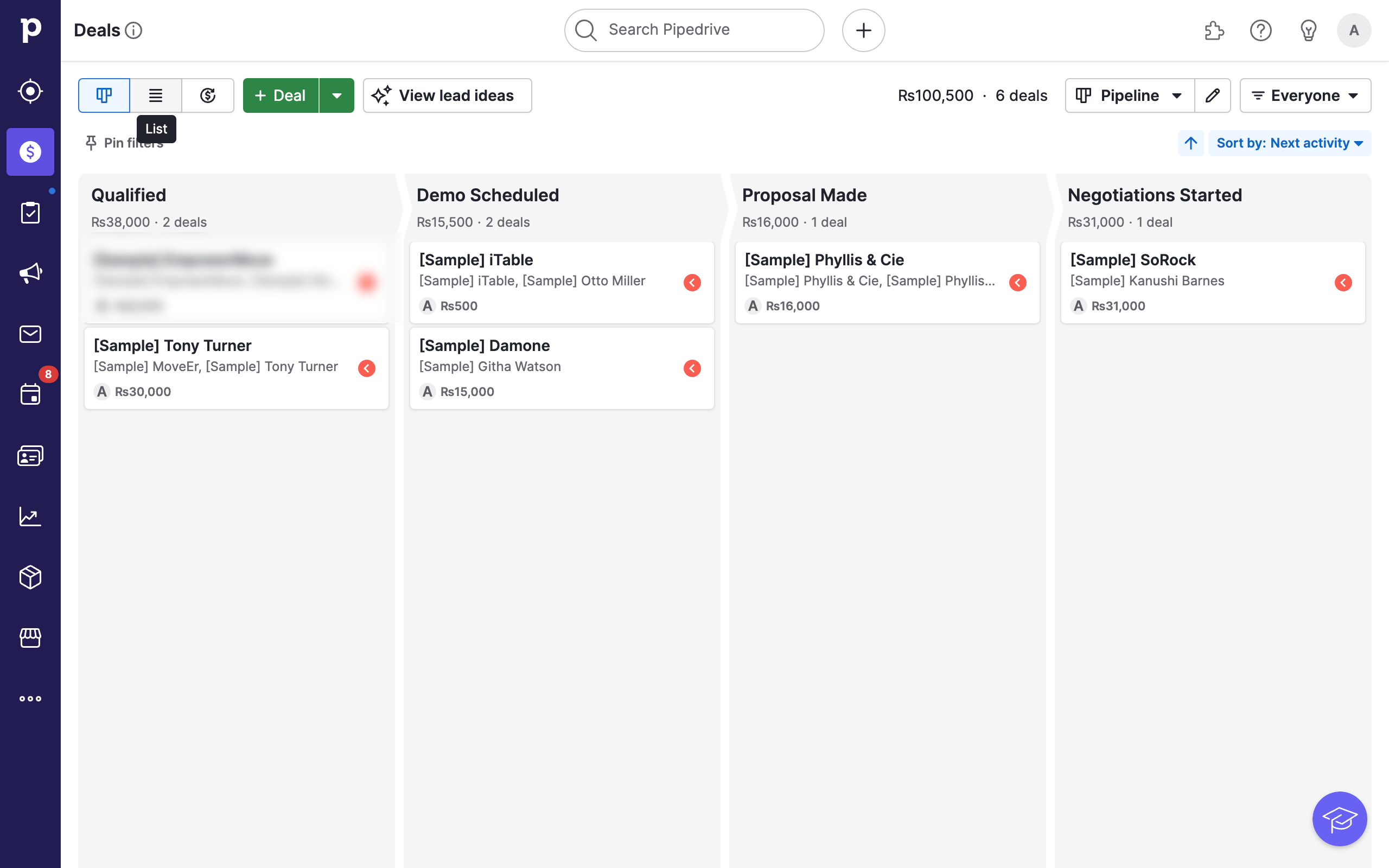
Task: Open Insights chart icon in sidebar
Action: [30, 516]
